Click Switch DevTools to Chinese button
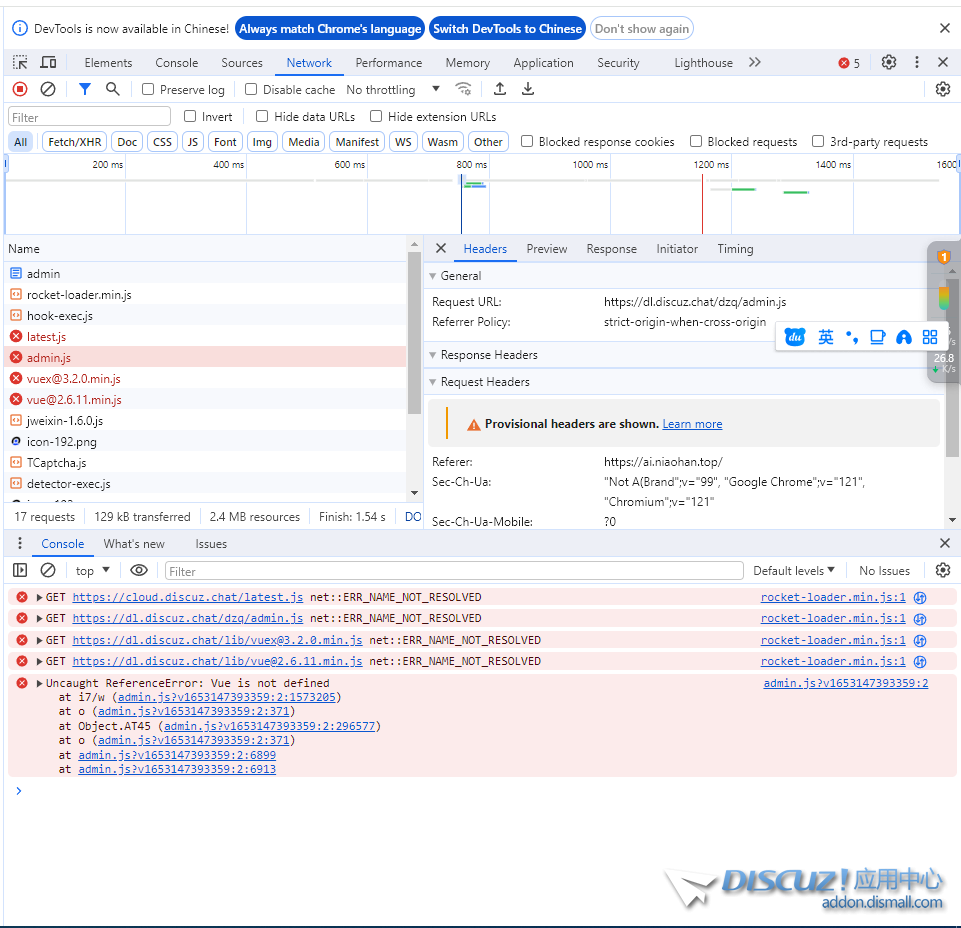 coord(507,29)
